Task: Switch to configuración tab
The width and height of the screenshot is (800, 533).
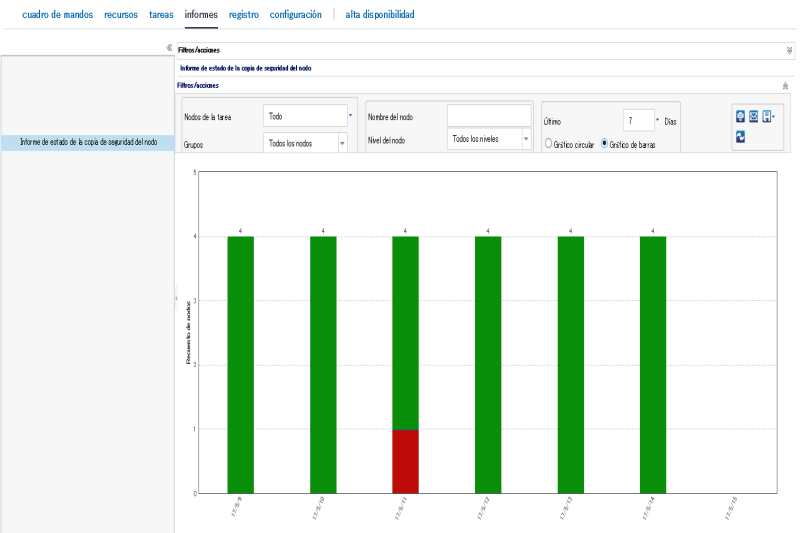Action: 296,15
